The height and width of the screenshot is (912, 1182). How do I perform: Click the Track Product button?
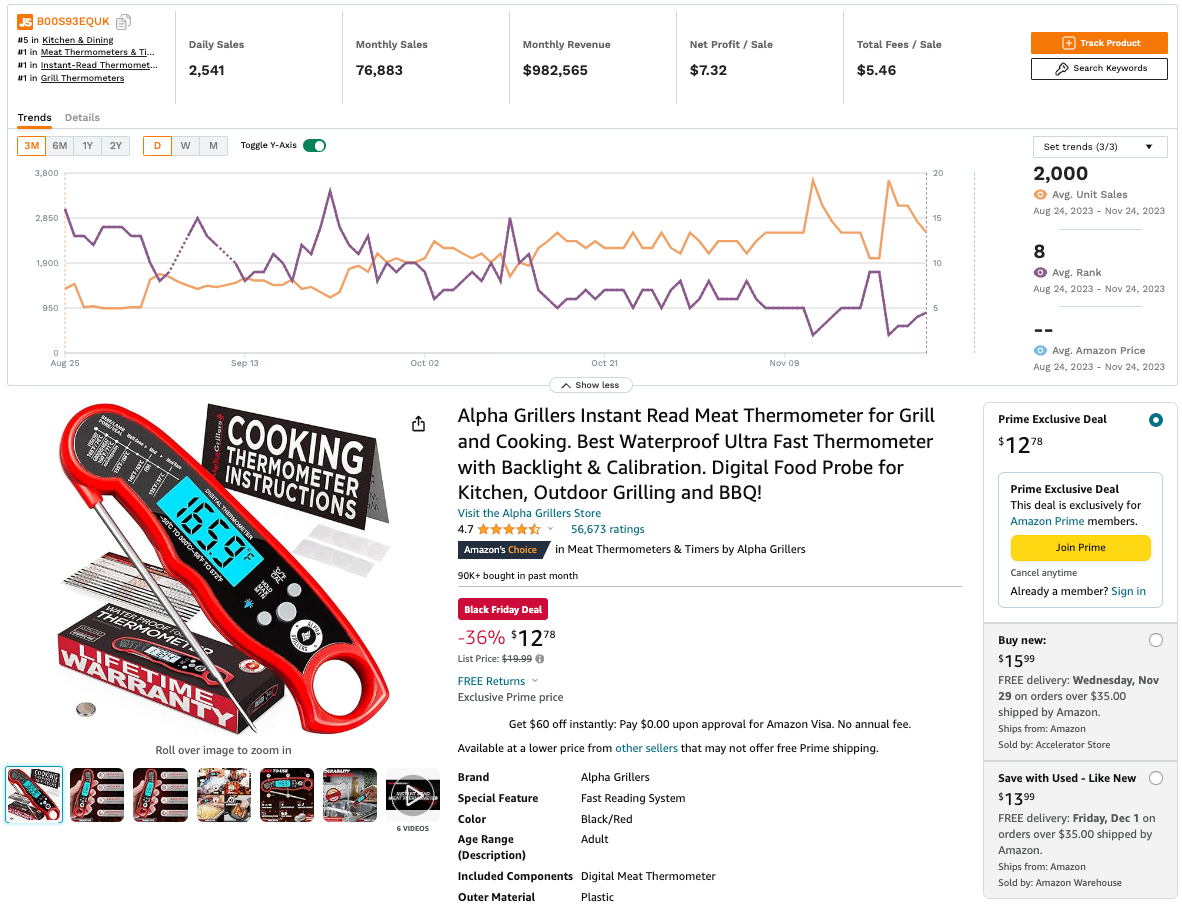[1099, 43]
